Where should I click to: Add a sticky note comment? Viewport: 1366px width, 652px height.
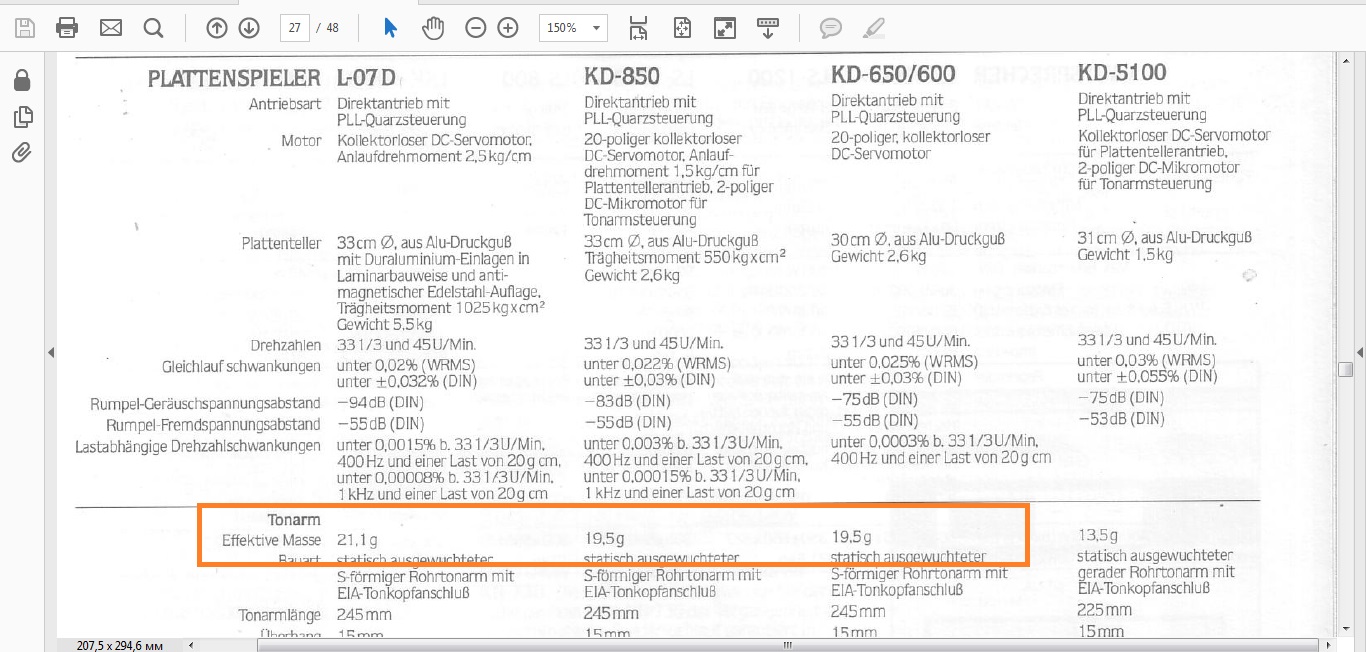click(830, 28)
